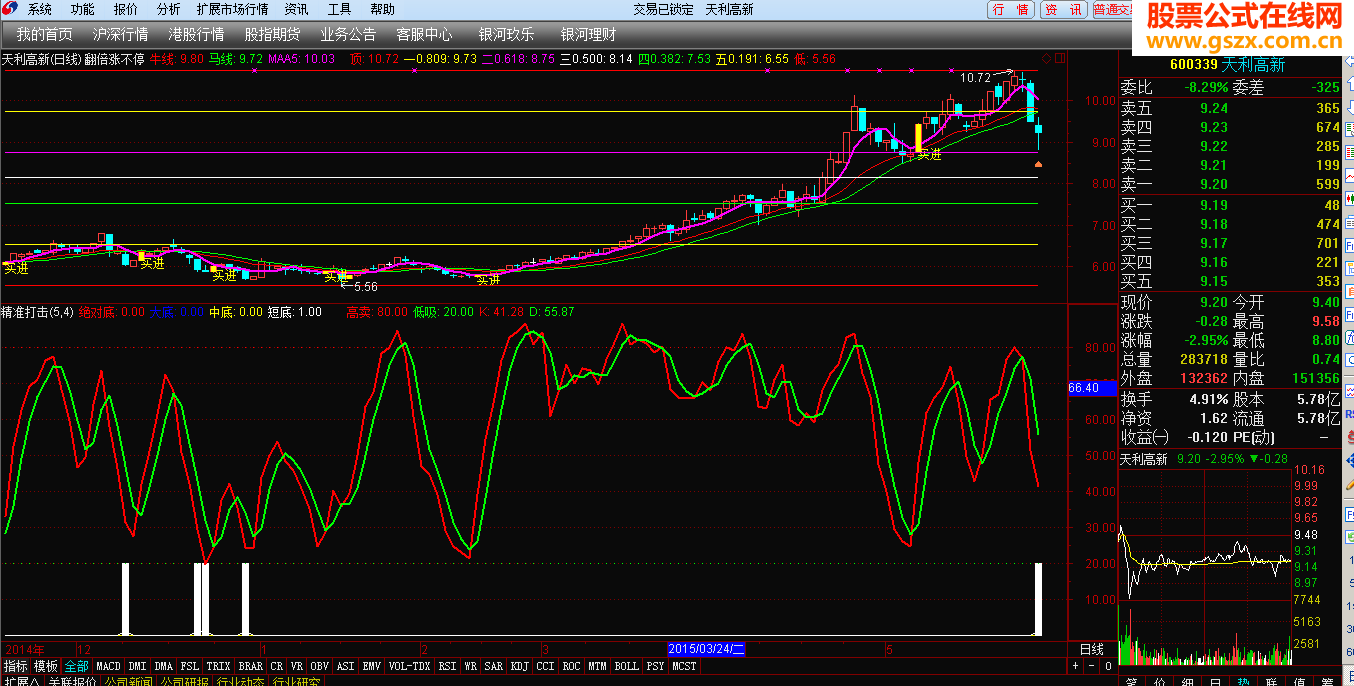Open the 客服中心 tab

[424, 34]
